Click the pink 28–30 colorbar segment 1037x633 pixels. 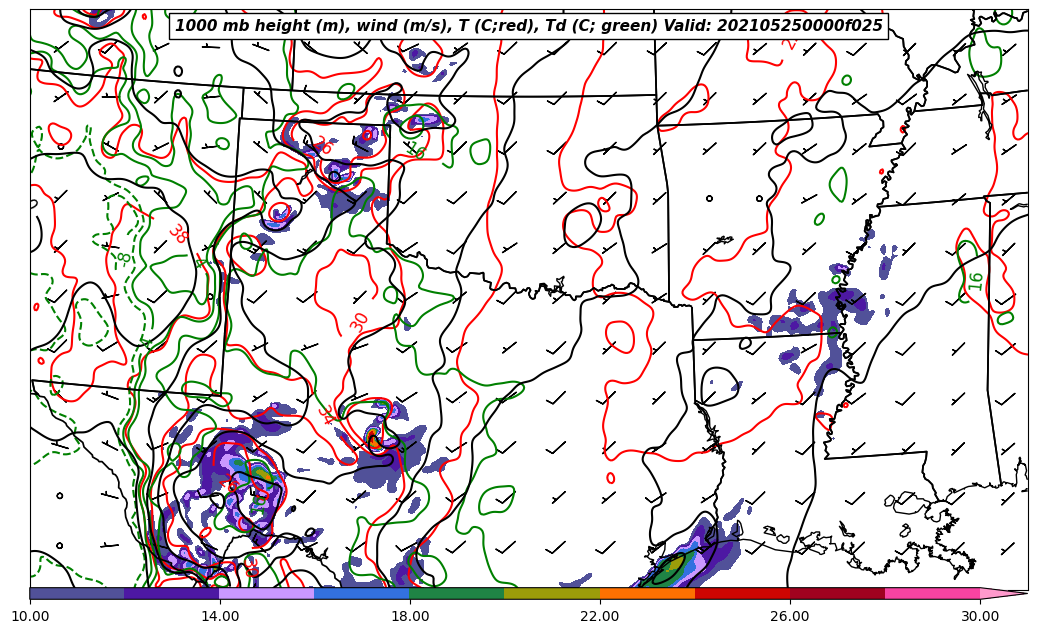[x=932, y=593]
